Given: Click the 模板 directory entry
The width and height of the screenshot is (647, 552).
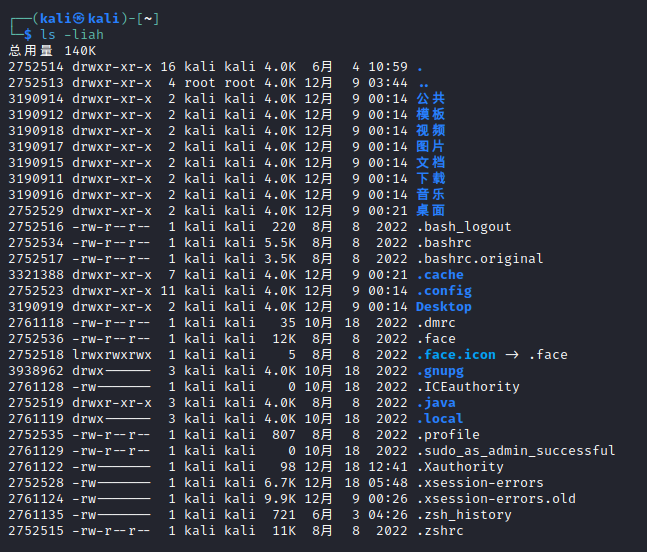Looking at the screenshot, I should [x=430, y=114].
